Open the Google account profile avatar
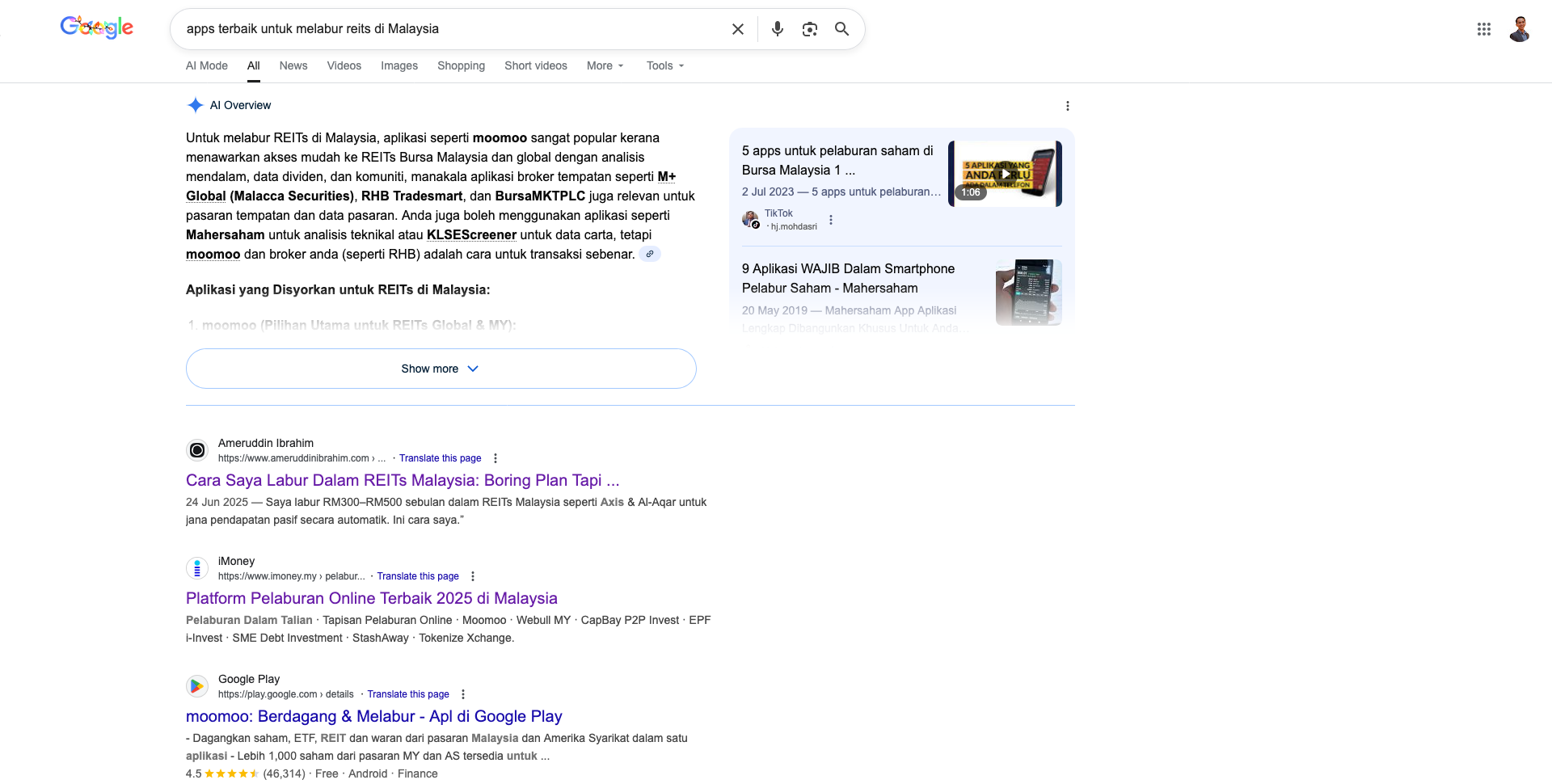The image size is (1552, 784). pyautogui.click(x=1519, y=29)
